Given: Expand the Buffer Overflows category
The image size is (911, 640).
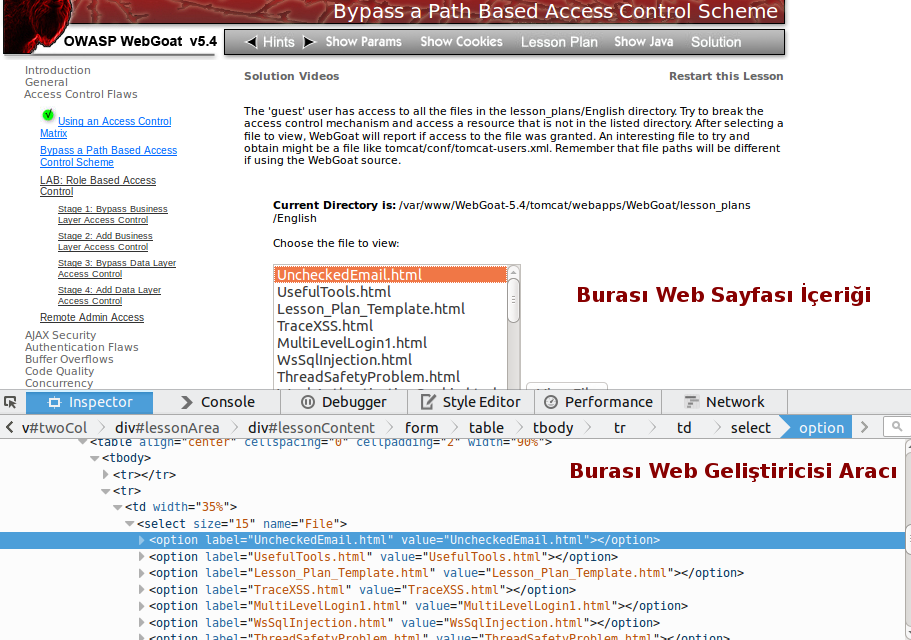Looking at the screenshot, I should pyautogui.click(x=69, y=359).
